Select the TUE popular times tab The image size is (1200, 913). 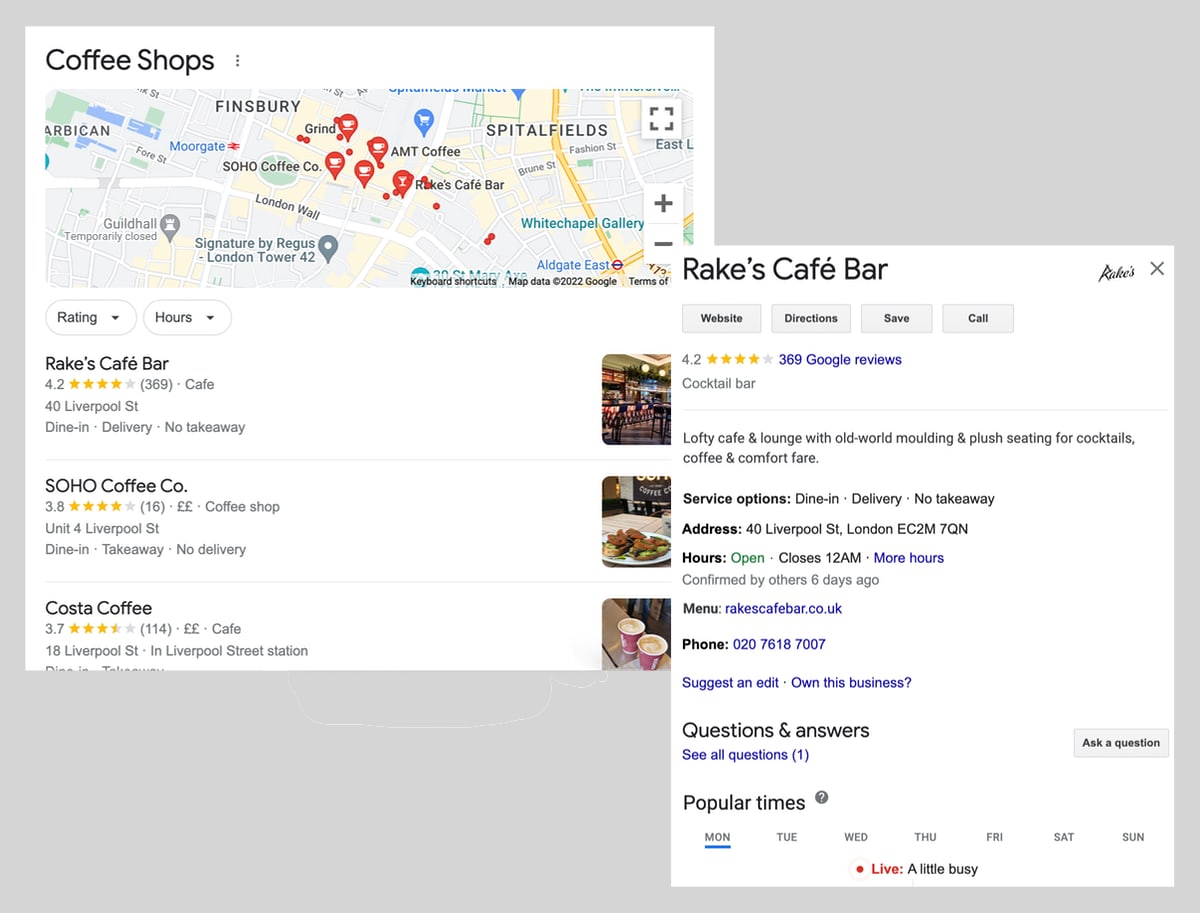pos(787,837)
